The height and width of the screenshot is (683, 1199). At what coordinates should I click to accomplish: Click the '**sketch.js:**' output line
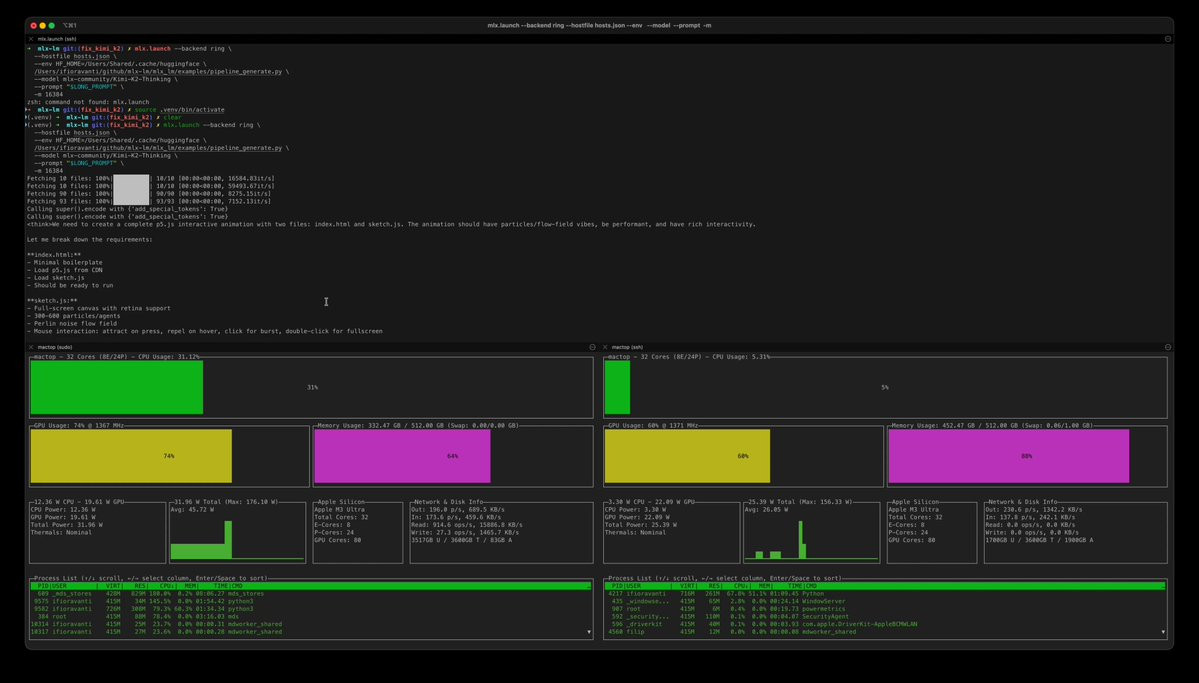tap(52, 301)
